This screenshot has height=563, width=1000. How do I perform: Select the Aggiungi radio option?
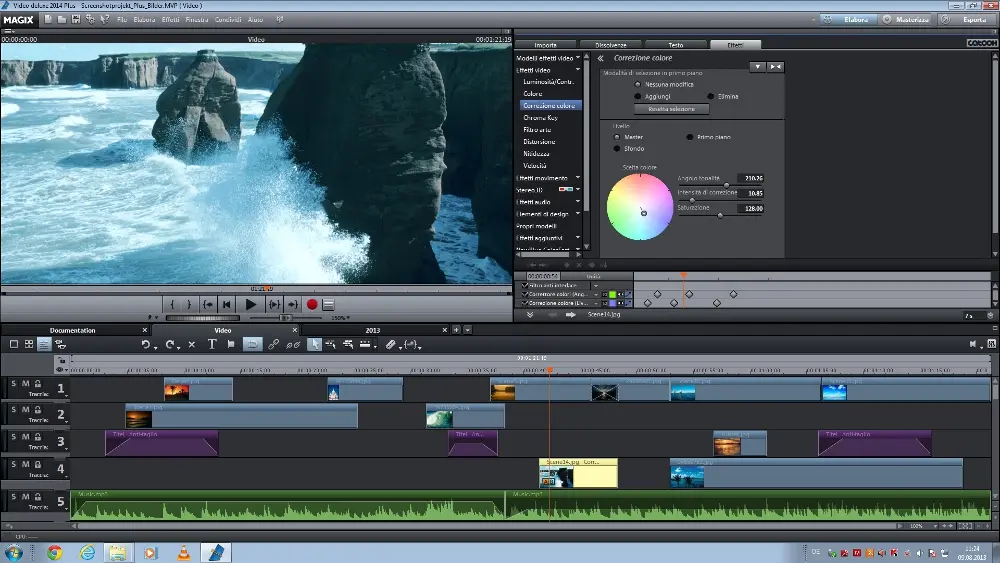pos(638,96)
